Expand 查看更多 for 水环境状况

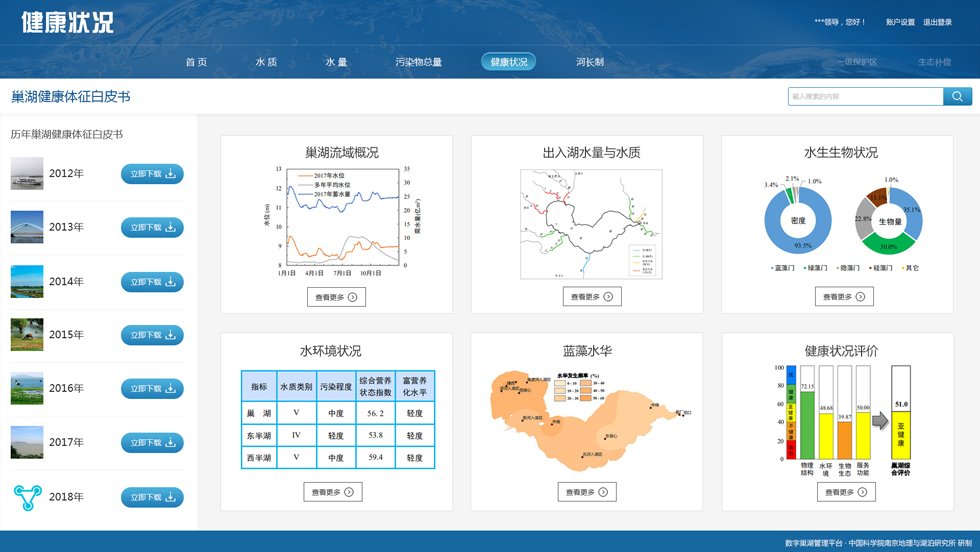tap(333, 492)
